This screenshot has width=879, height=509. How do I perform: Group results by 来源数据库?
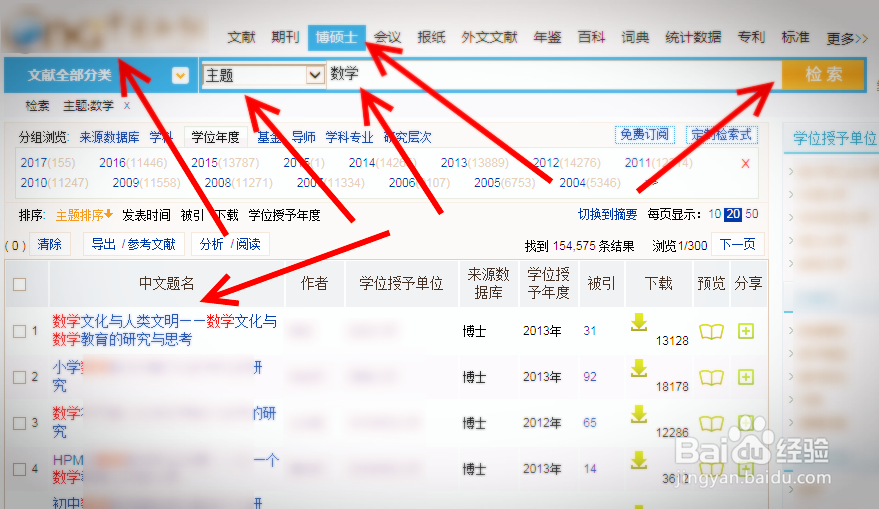pos(109,137)
